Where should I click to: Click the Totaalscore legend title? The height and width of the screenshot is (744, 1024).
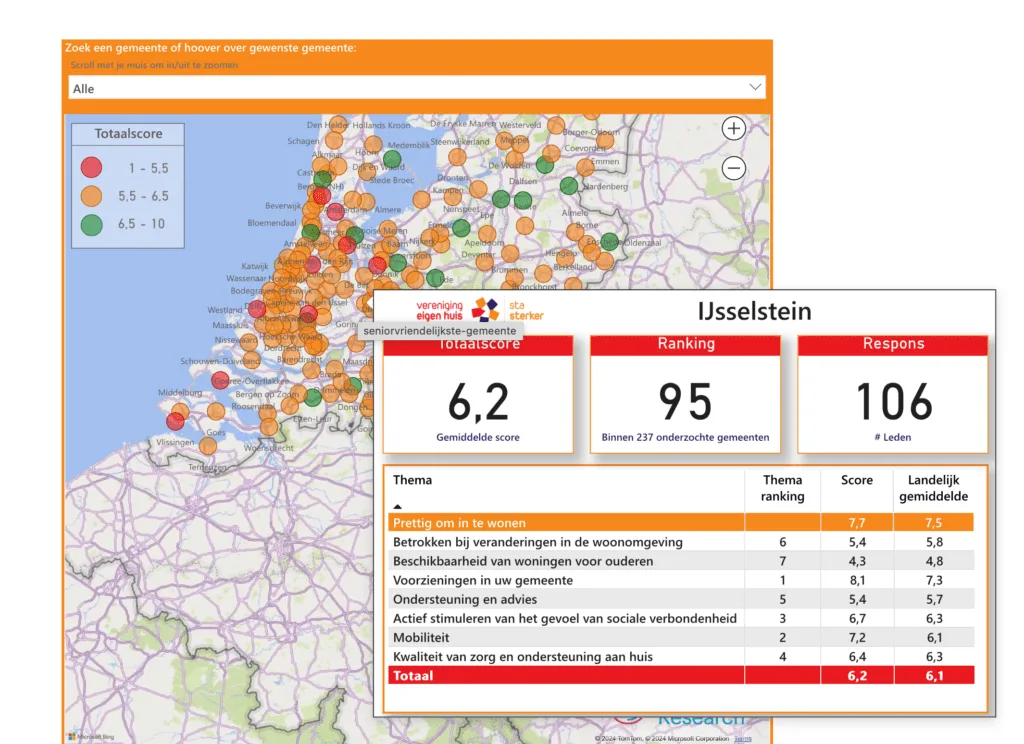[x=128, y=133]
